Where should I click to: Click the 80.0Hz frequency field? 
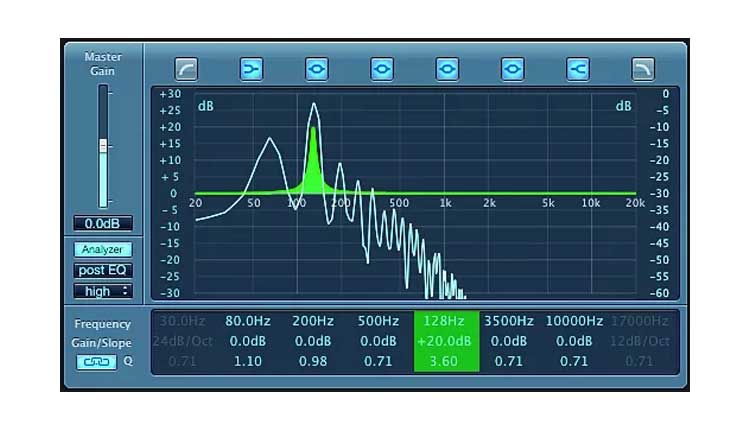click(x=246, y=322)
